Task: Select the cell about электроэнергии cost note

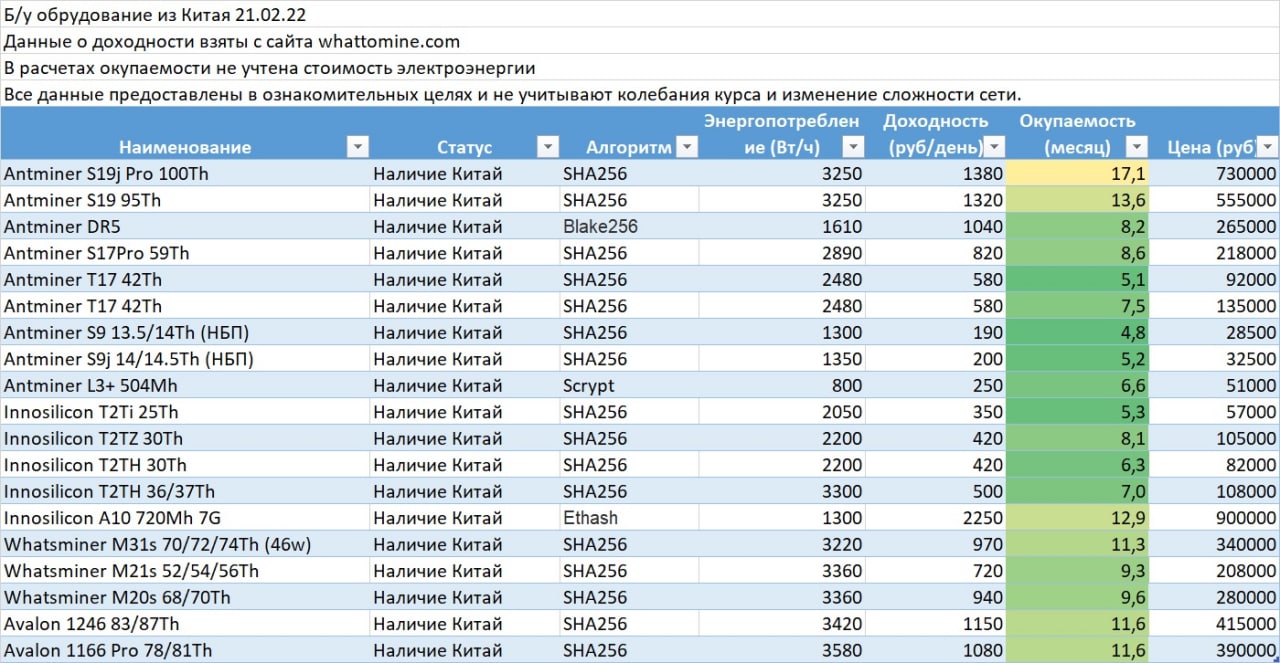Action: click(x=640, y=68)
